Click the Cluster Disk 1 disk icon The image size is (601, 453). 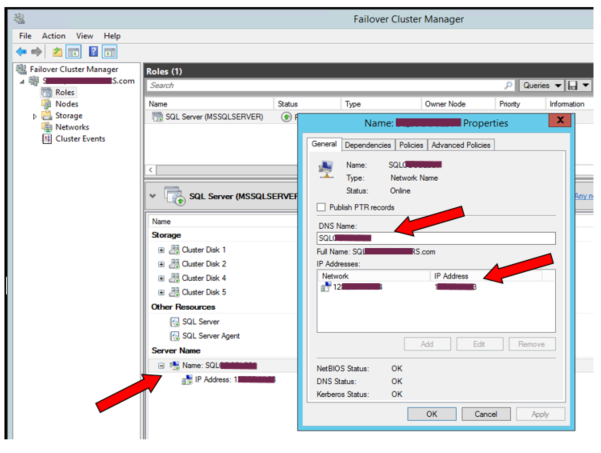pos(174,250)
